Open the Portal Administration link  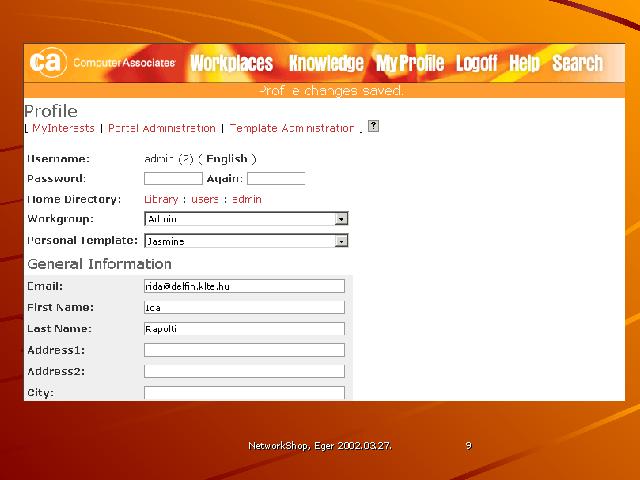(162, 128)
